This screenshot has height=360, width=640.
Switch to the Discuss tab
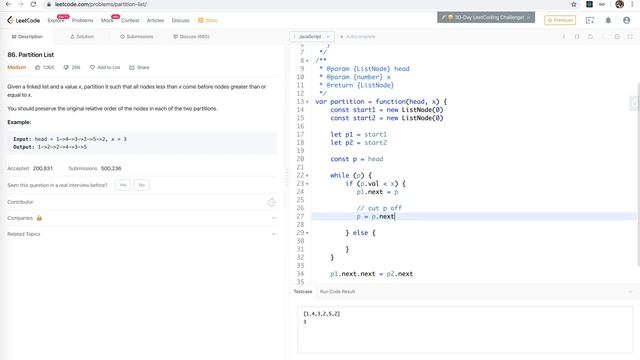tap(191, 37)
